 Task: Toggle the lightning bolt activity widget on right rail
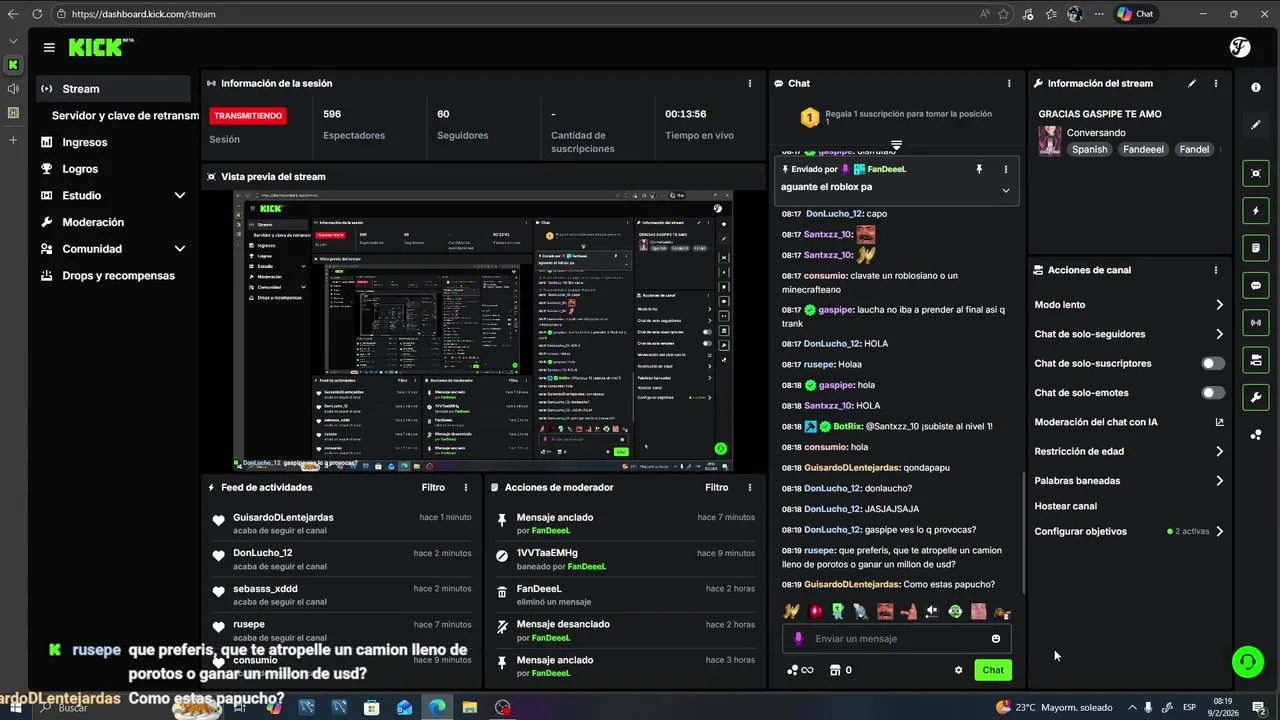[1256, 211]
